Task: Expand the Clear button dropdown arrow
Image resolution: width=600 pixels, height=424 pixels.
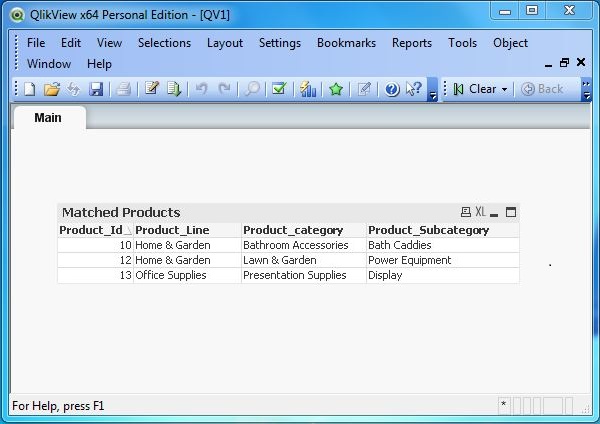Action: tap(505, 89)
